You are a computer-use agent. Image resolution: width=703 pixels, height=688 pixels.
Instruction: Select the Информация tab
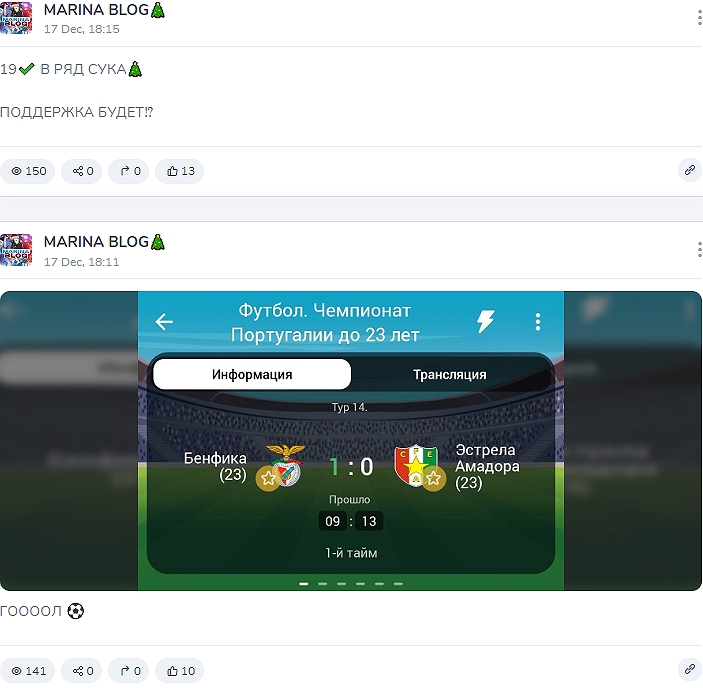(x=252, y=374)
